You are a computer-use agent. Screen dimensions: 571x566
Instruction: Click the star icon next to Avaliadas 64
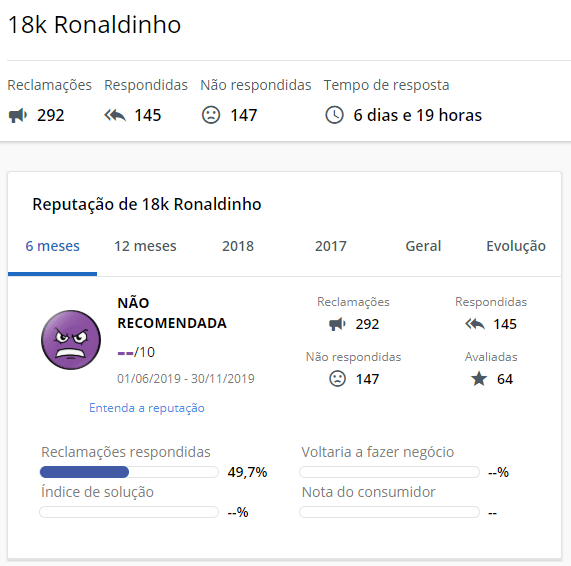click(479, 379)
